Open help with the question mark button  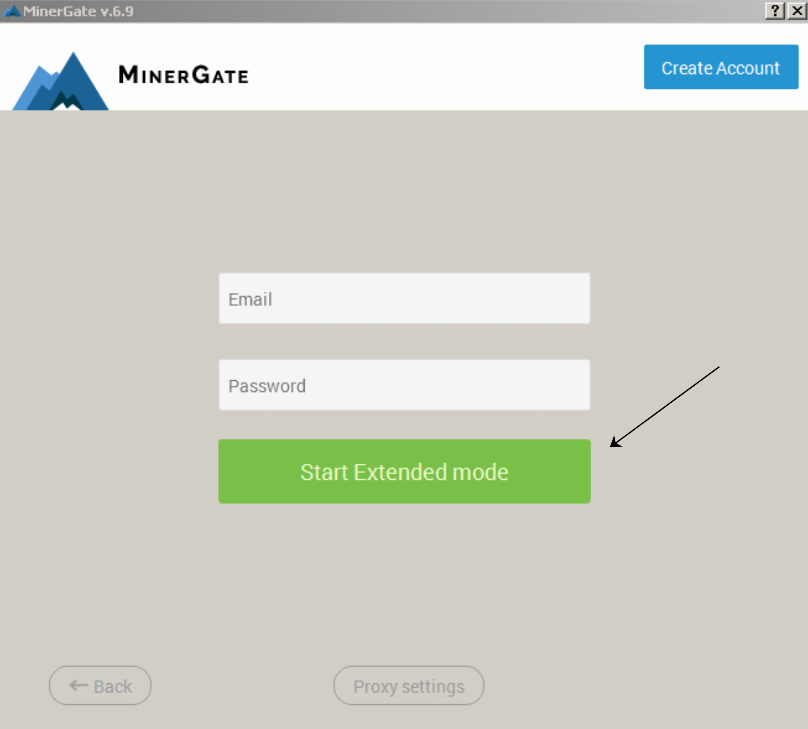pos(775,10)
